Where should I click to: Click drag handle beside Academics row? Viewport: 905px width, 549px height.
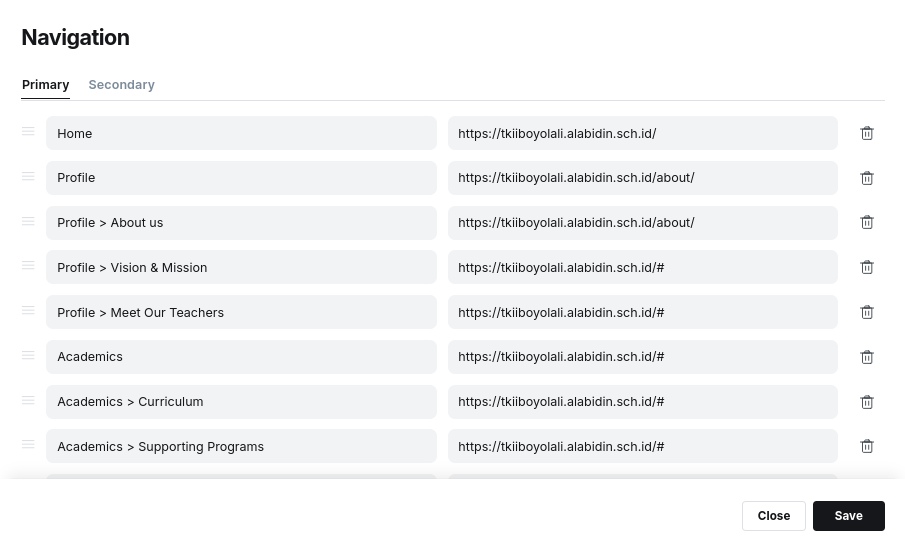[28, 355]
